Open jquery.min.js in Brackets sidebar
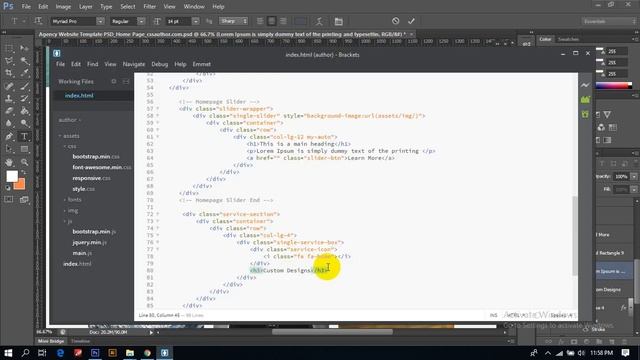Viewport: 640px width, 360px height. 90,242
